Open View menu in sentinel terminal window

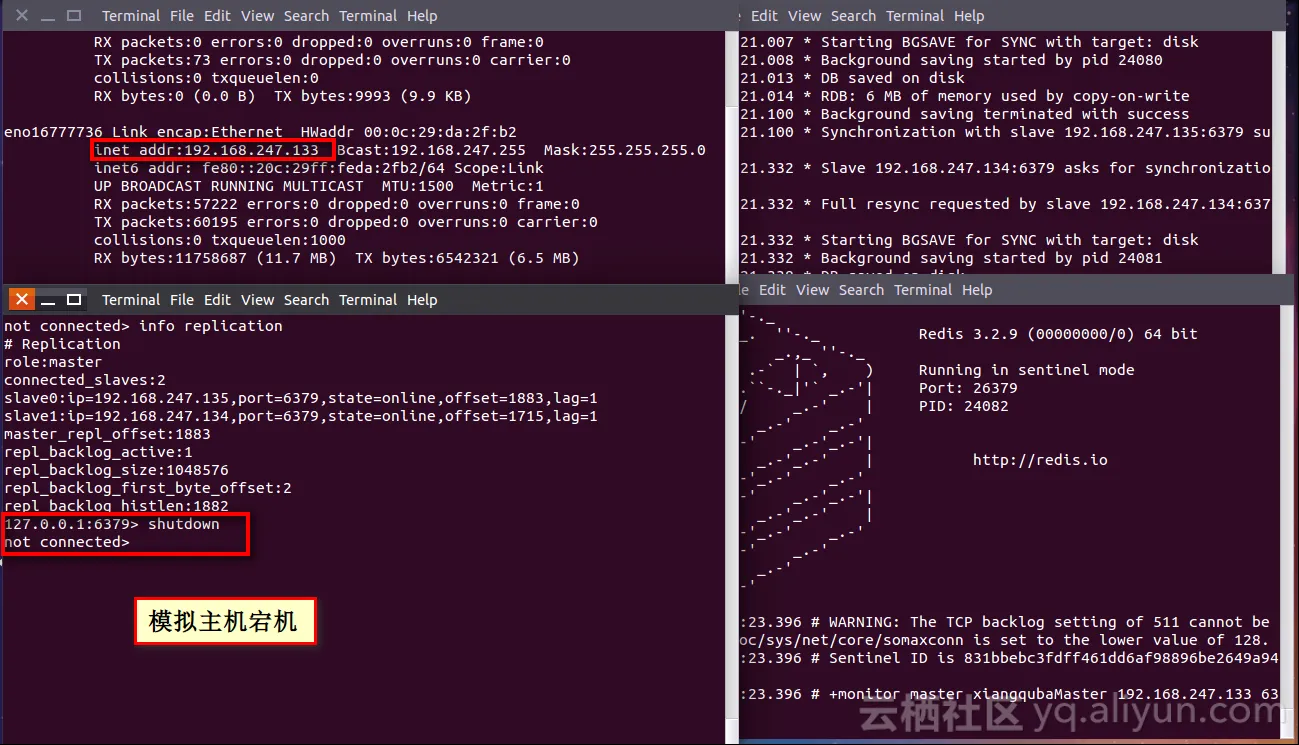[813, 290]
